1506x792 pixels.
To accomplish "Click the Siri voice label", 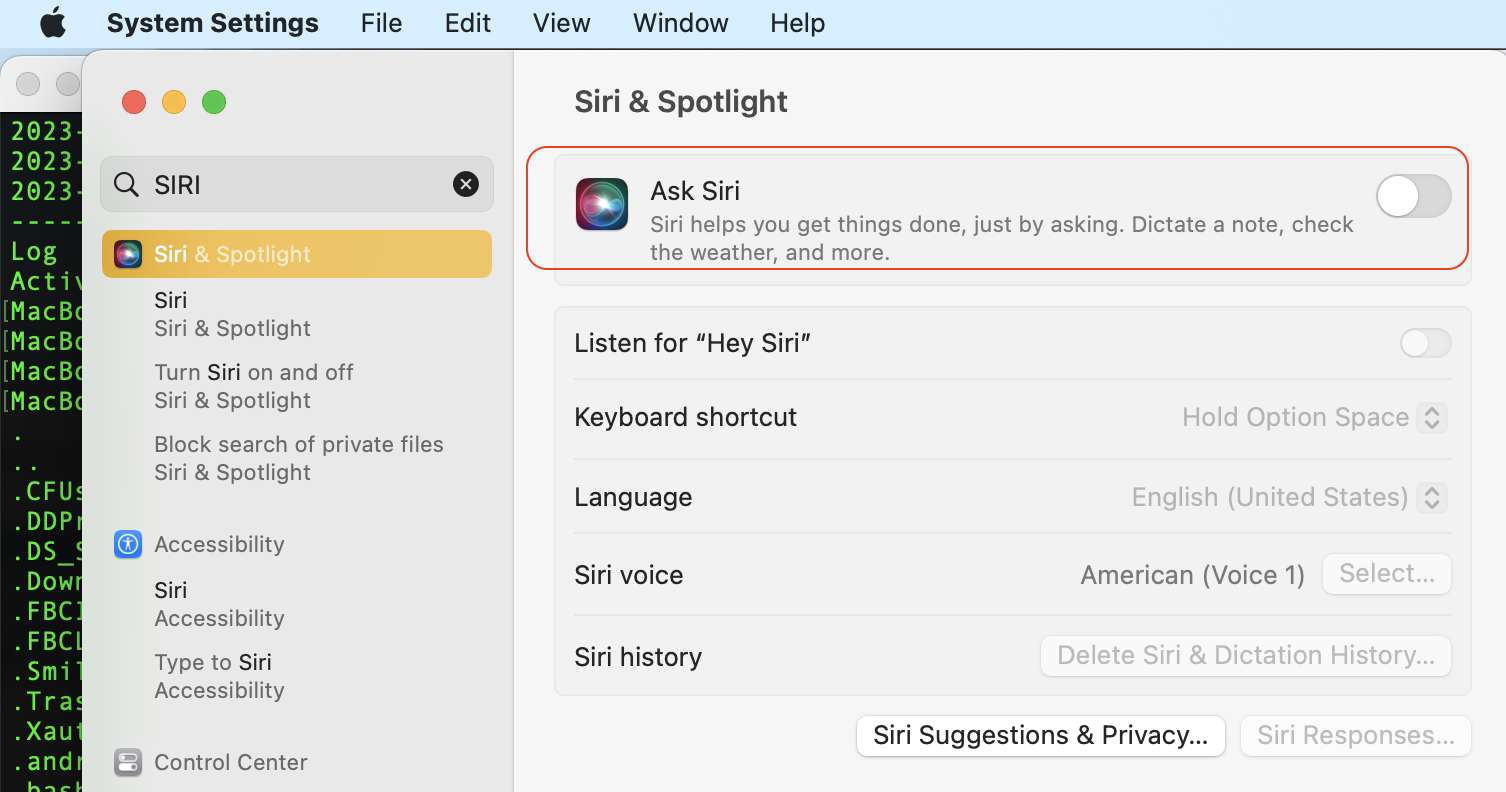I will click(x=629, y=575).
